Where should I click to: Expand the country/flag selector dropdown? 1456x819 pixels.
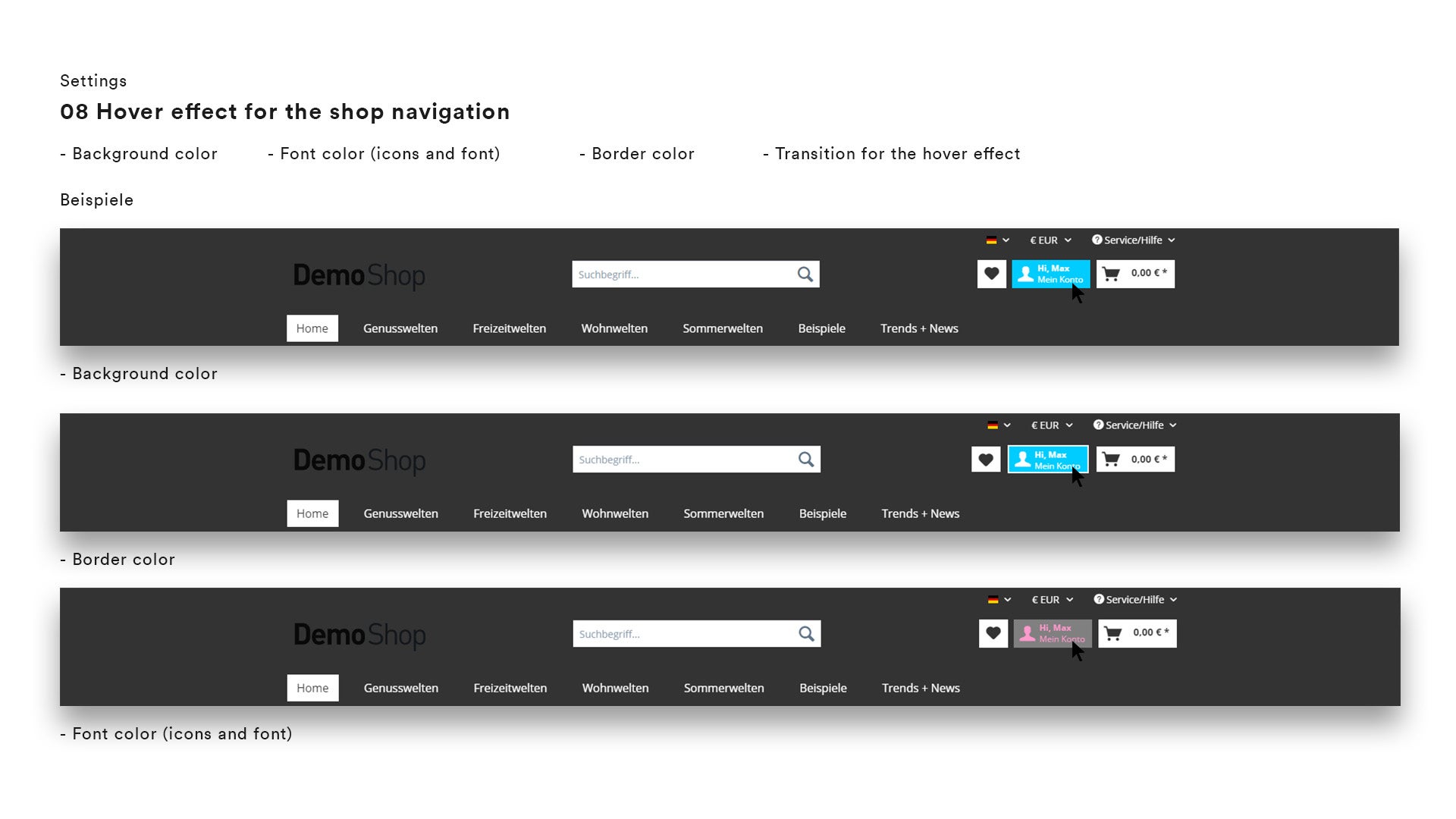tap(997, 240)
